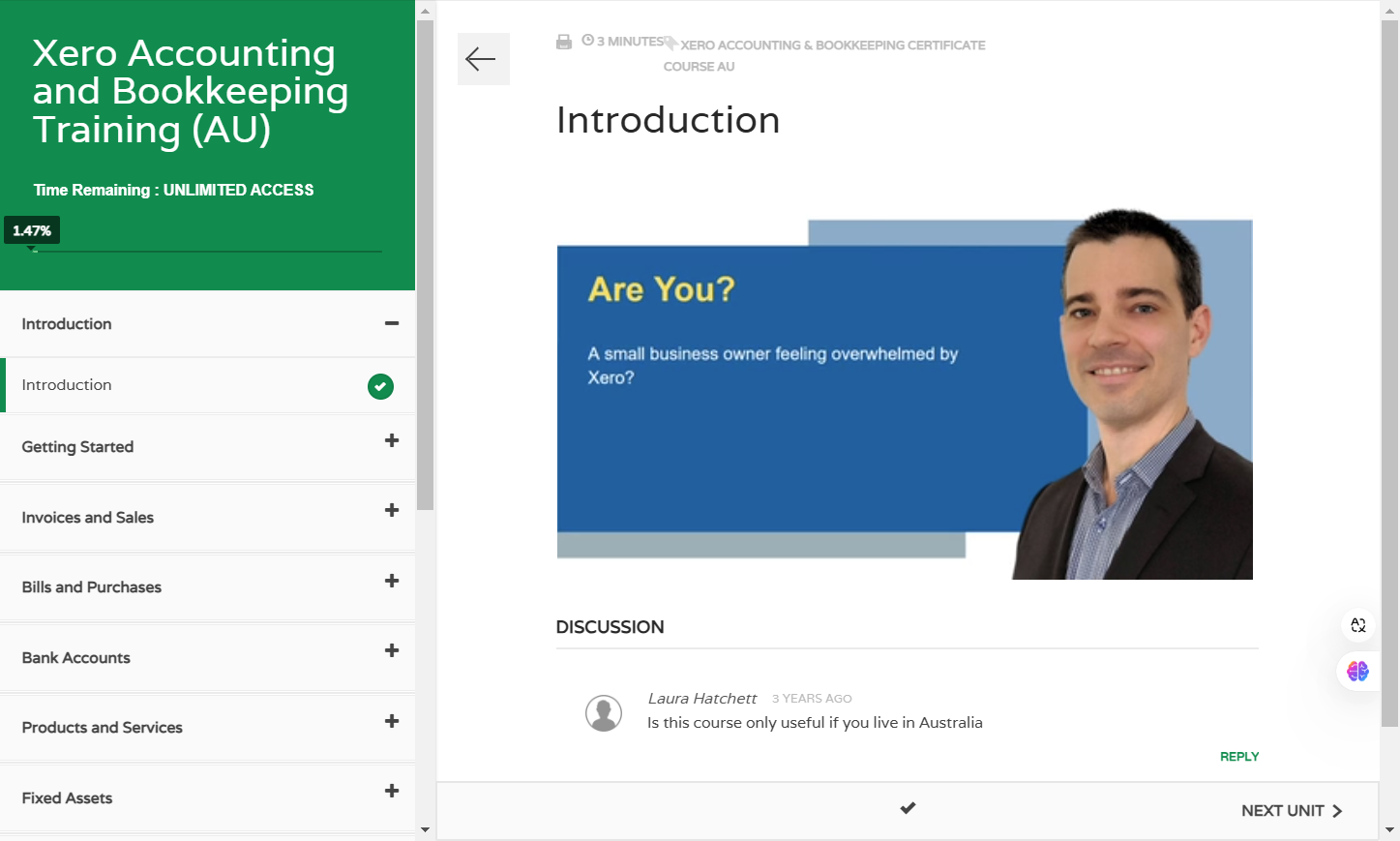Open the Fixed Assets section title
This screenshot has height=841, width=1400.
68,798
